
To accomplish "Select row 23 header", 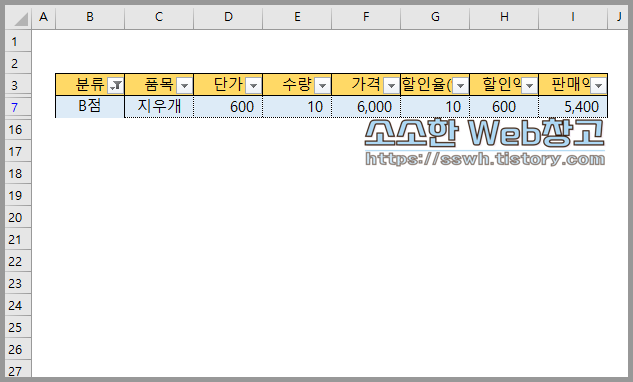I will click(18, 283).
